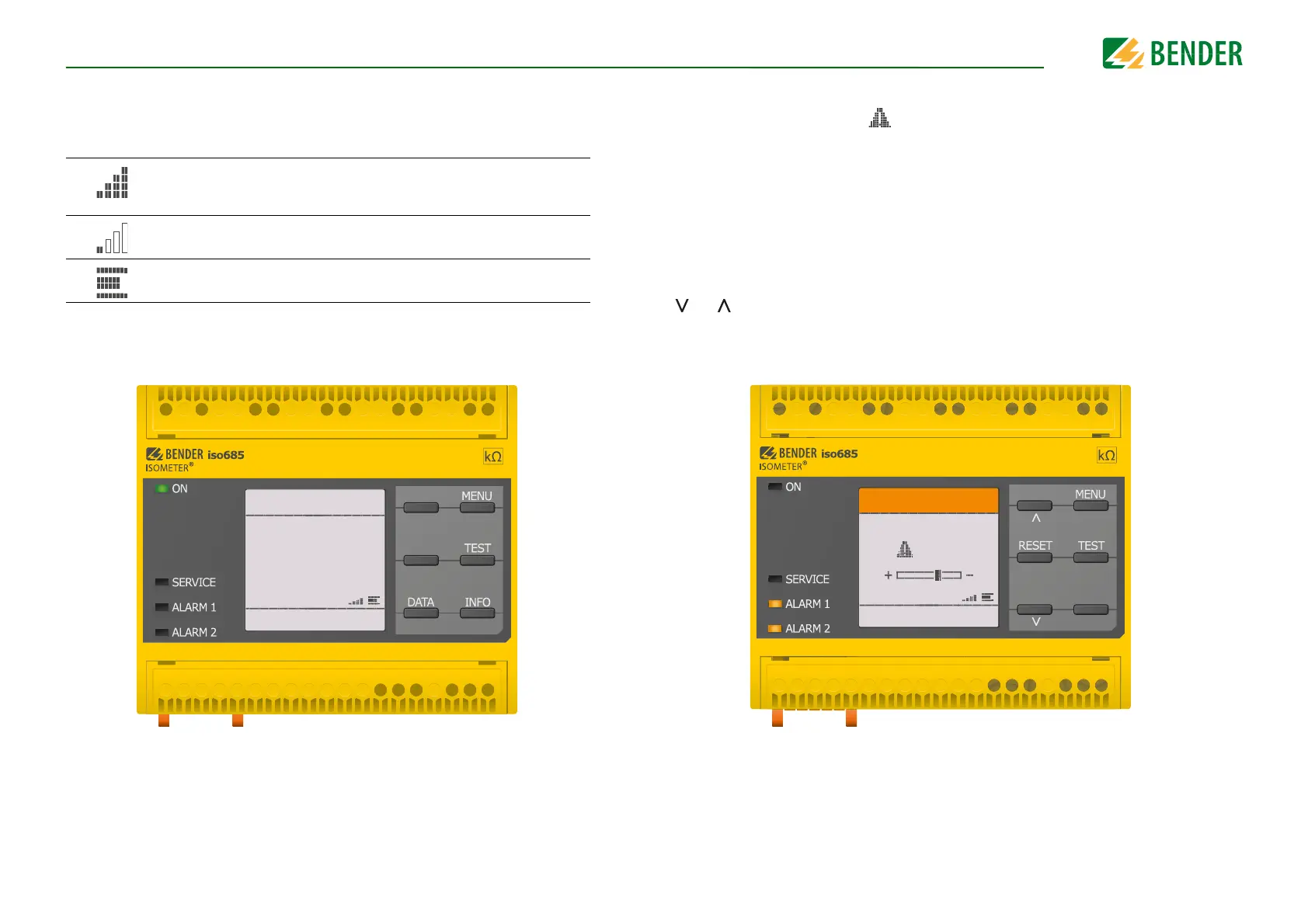Click the ALARM 2 LED on left device

(x=162, y=632)
